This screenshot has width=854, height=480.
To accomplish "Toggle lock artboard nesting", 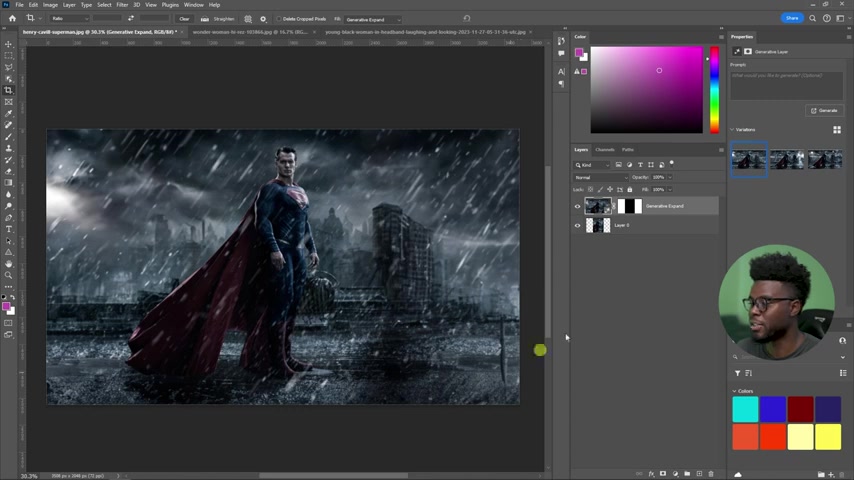I will [620, 190].
